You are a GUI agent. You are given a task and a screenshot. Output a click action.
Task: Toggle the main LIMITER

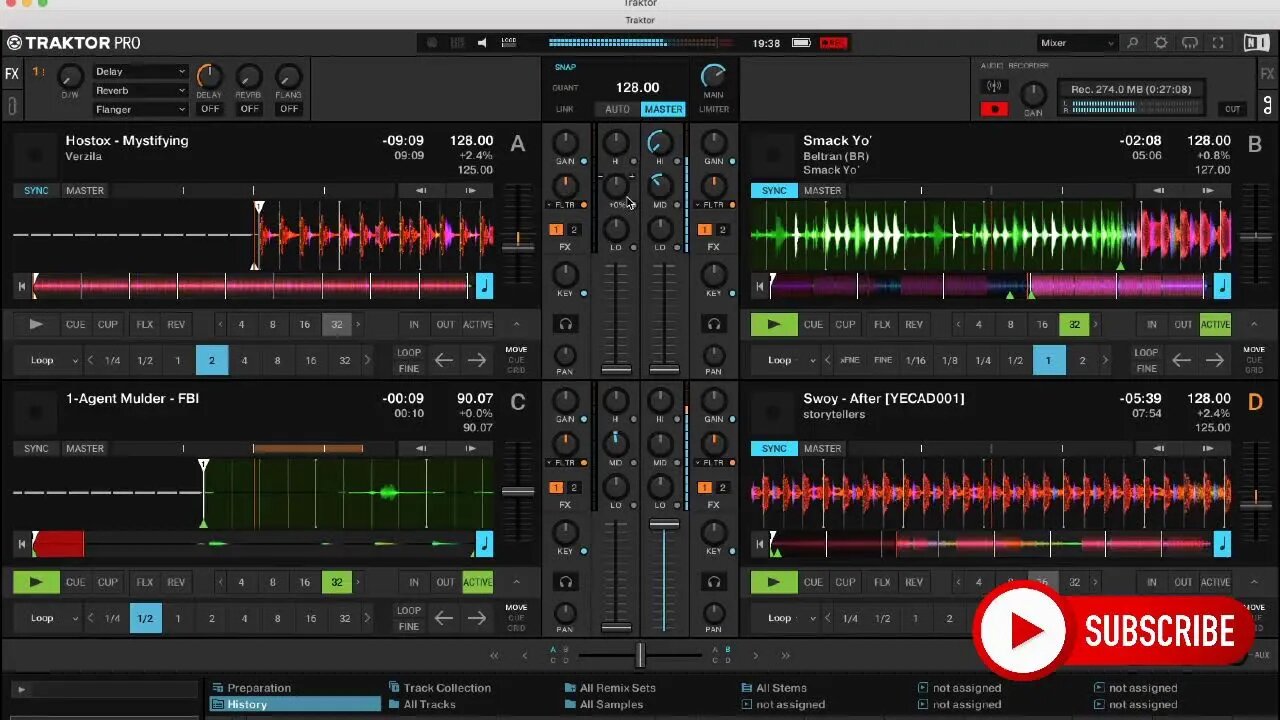(x=714, y=109)
